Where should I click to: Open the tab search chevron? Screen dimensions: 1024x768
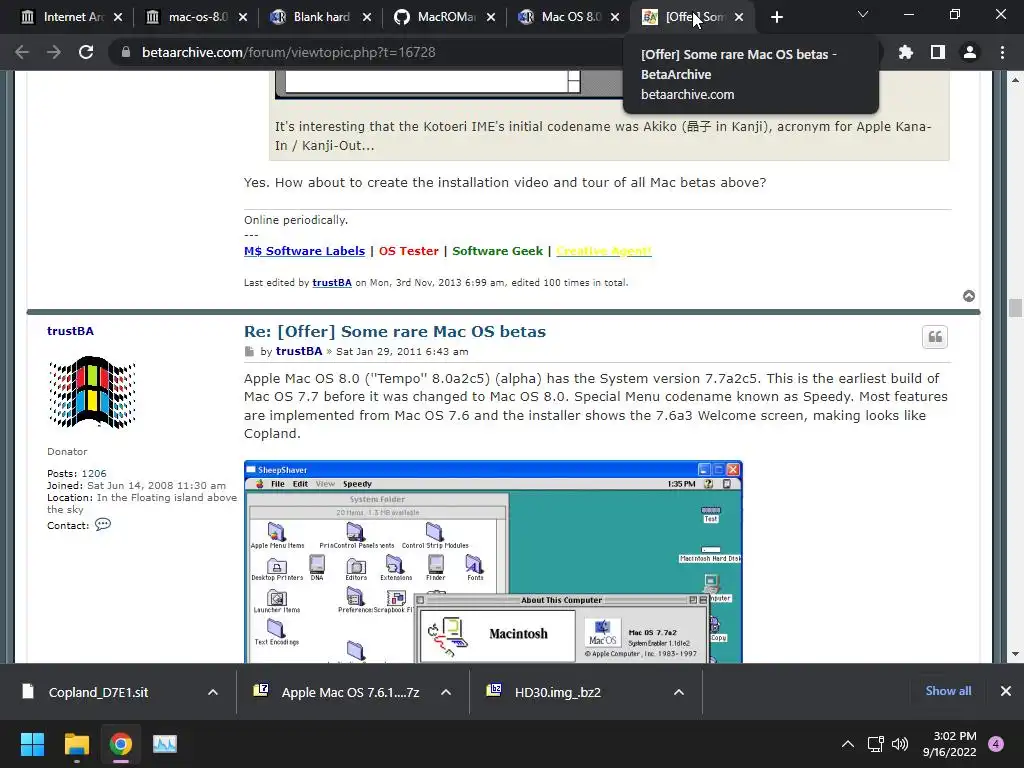[863, 14]
